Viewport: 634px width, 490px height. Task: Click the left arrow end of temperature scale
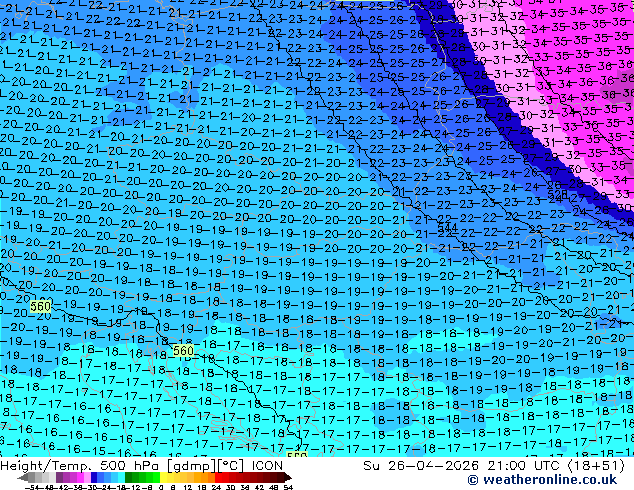pos(22,478)
